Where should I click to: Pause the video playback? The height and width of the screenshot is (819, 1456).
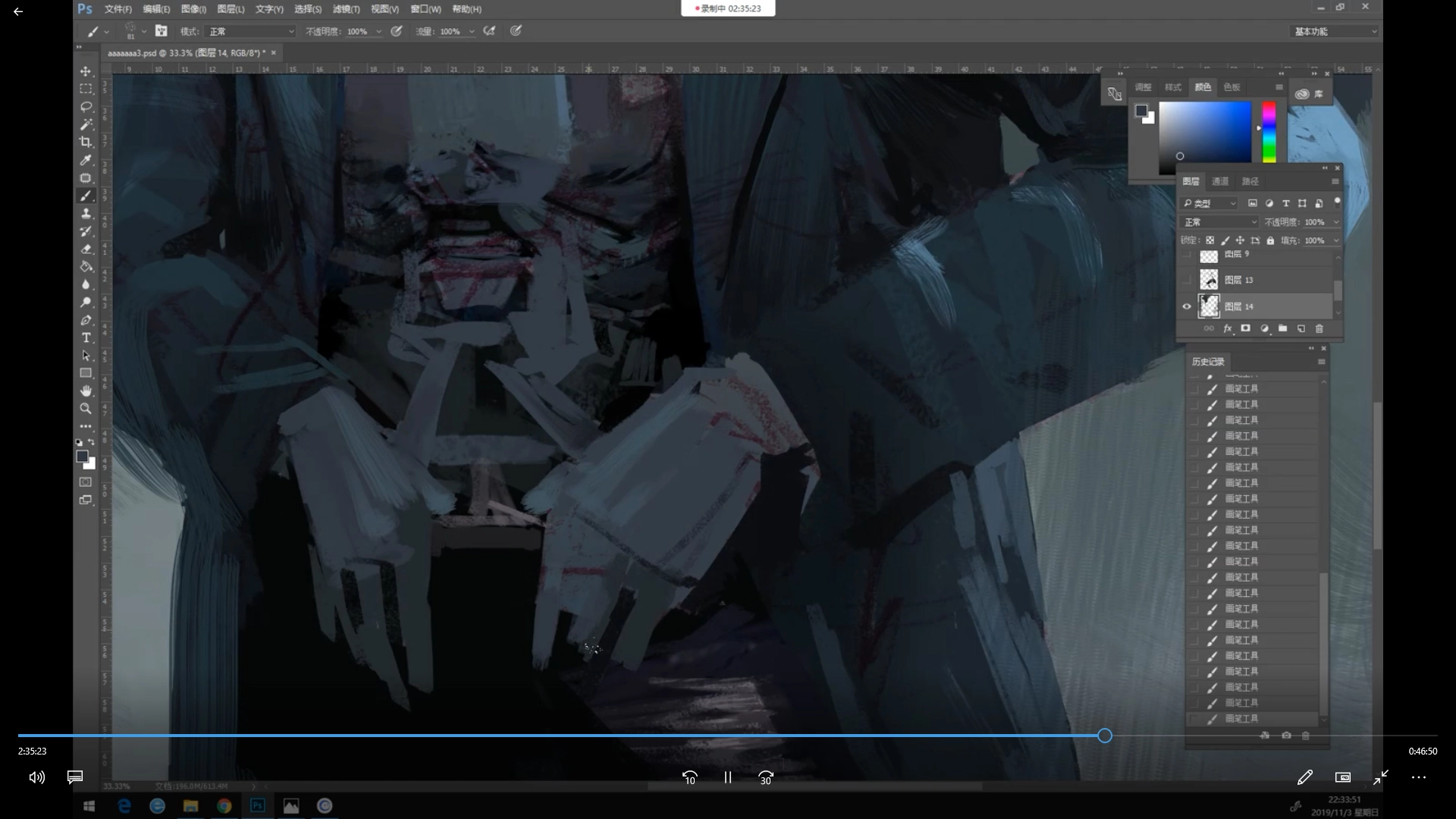pos(727,777)
